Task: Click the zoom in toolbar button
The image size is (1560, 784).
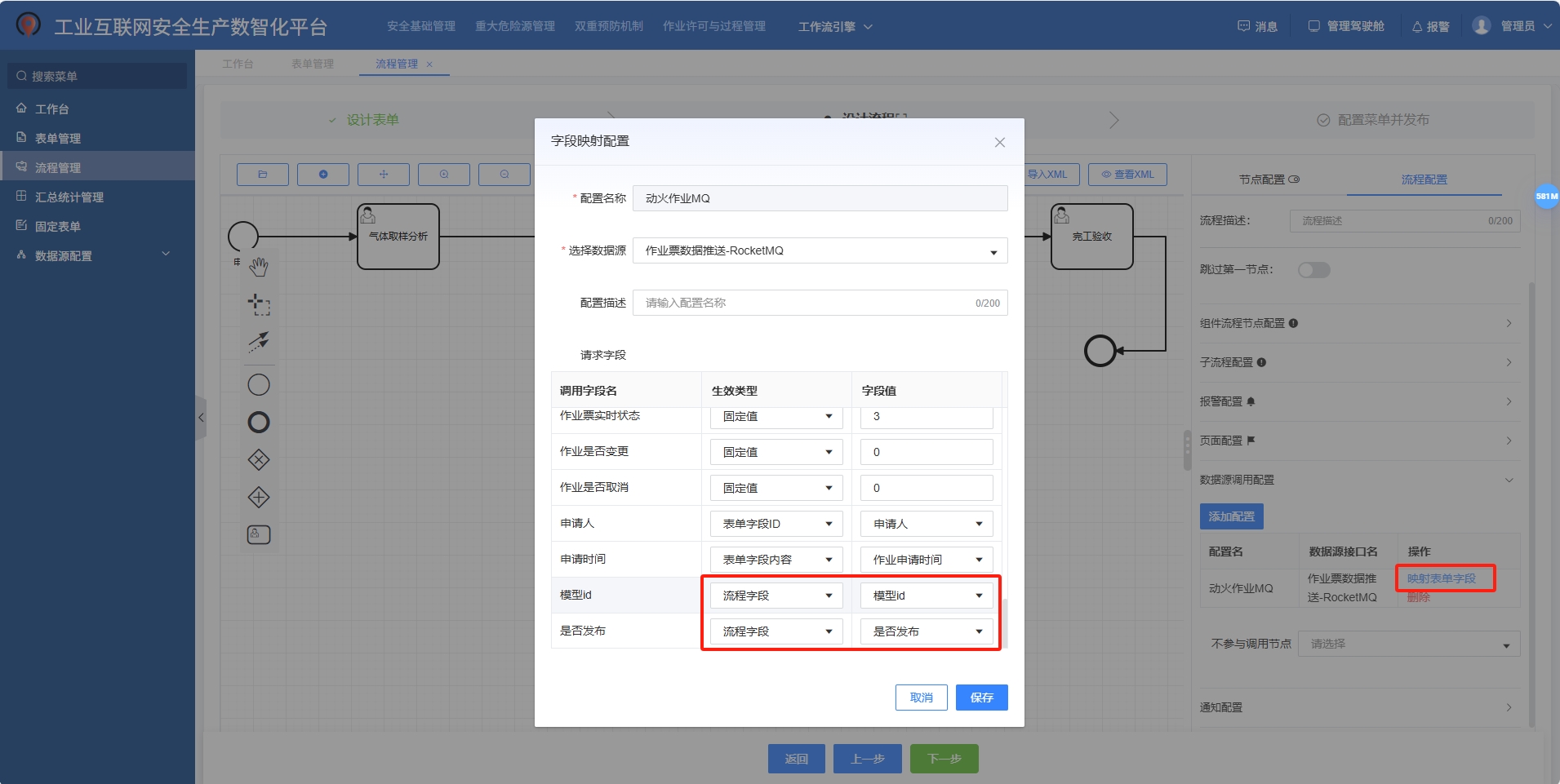Action: tap(444, 175)
